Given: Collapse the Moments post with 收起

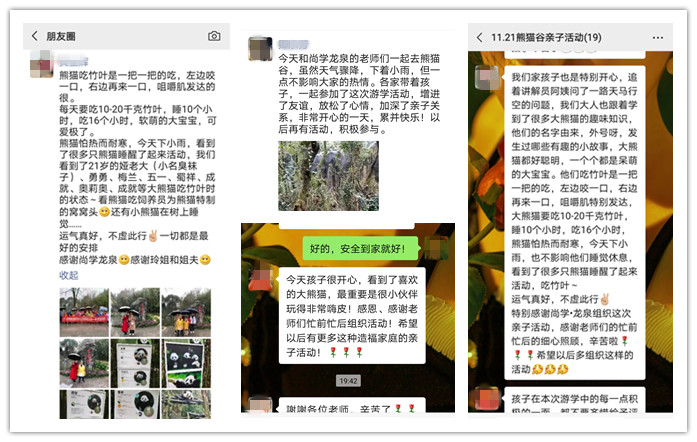Looking at the screenshot, I should tap(68, 275).
